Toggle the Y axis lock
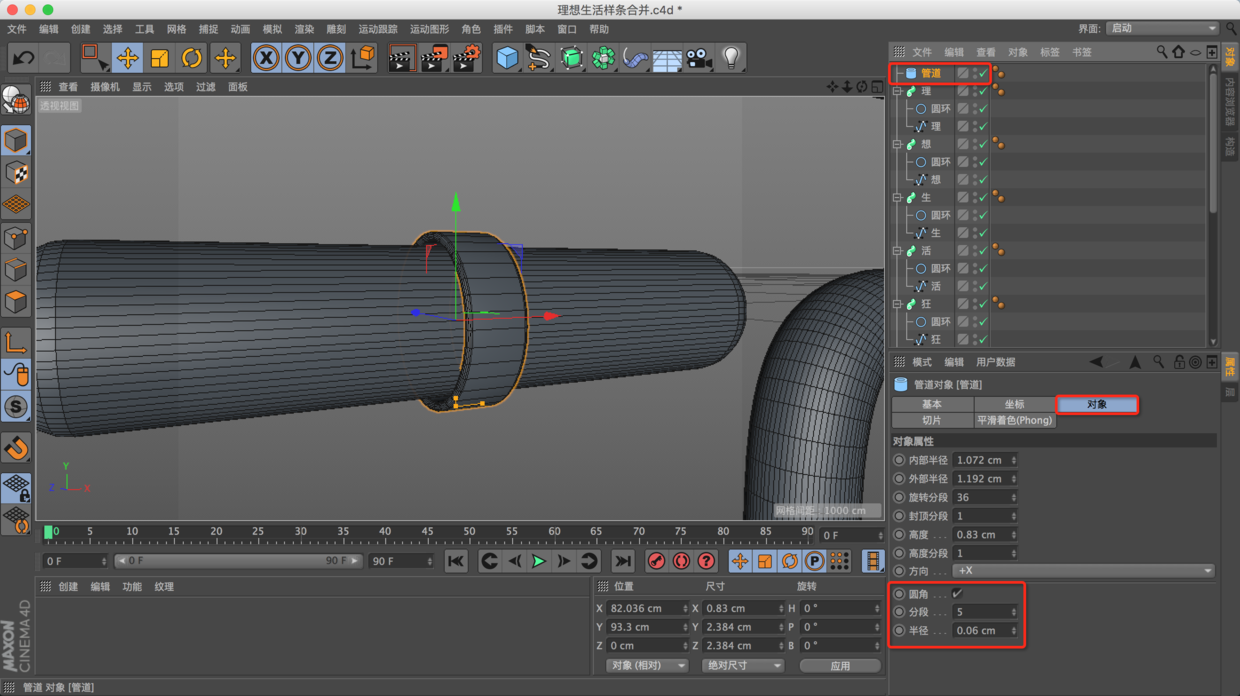 298,58
